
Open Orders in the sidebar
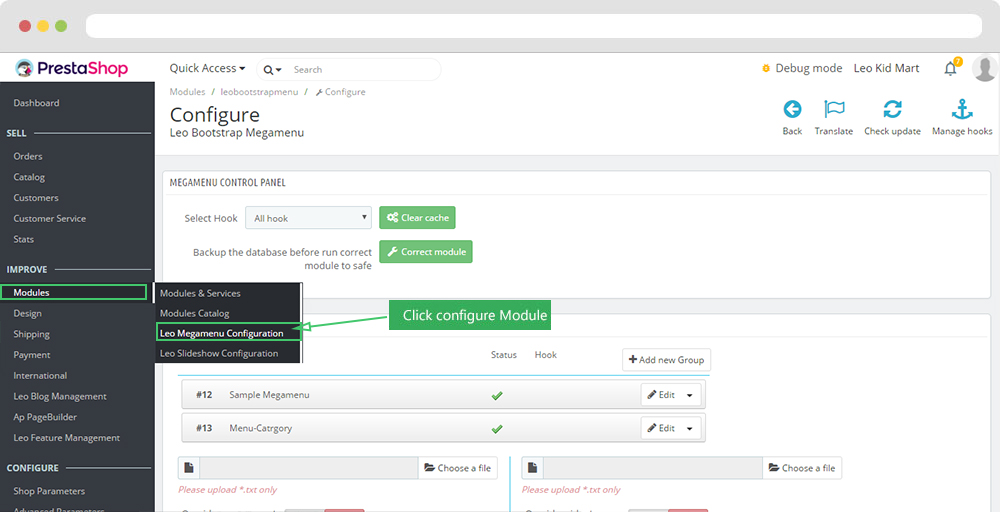click(x=28, y=156)
